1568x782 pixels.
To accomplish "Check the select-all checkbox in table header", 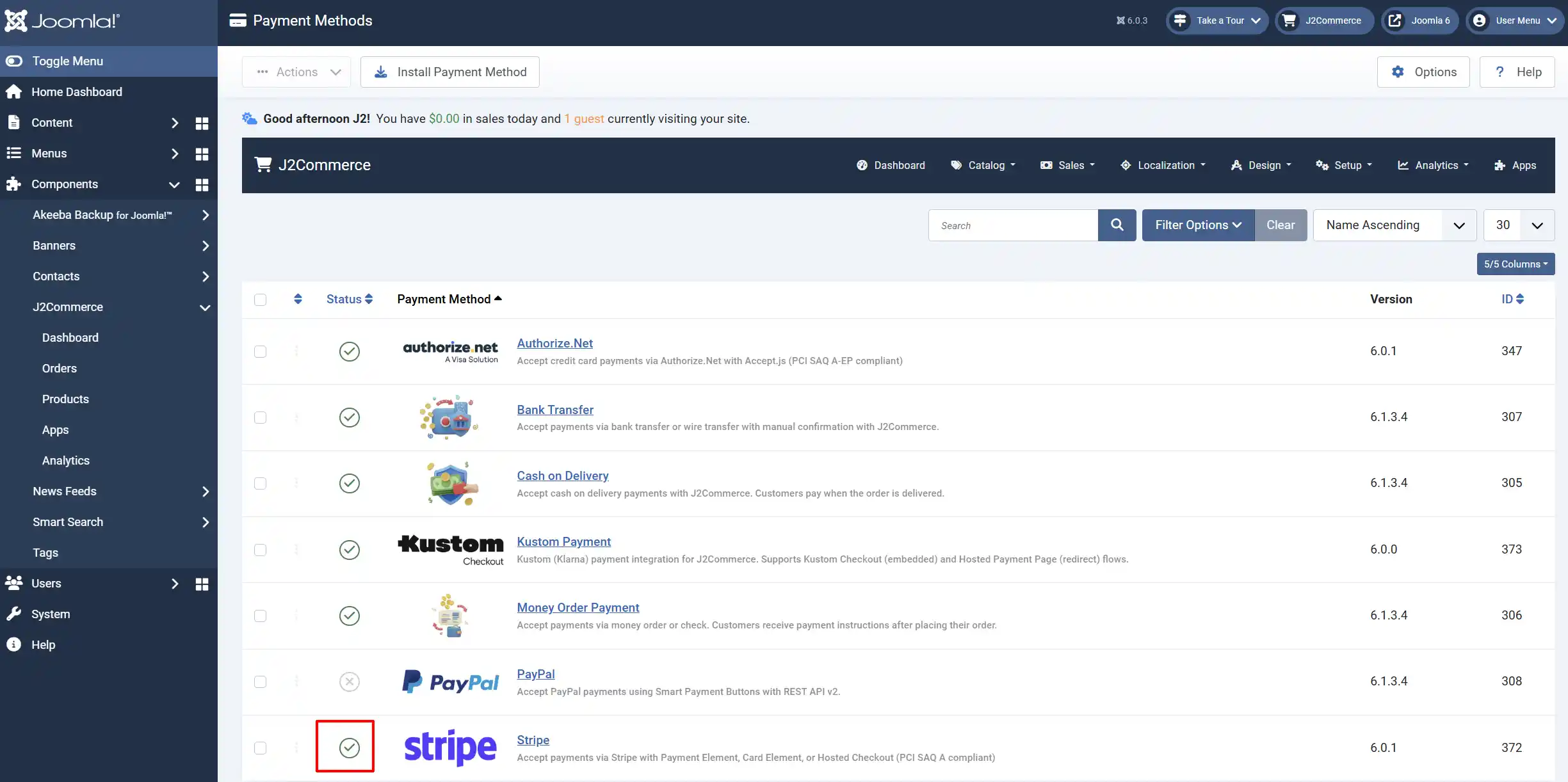I will click(x=260, y=299).
